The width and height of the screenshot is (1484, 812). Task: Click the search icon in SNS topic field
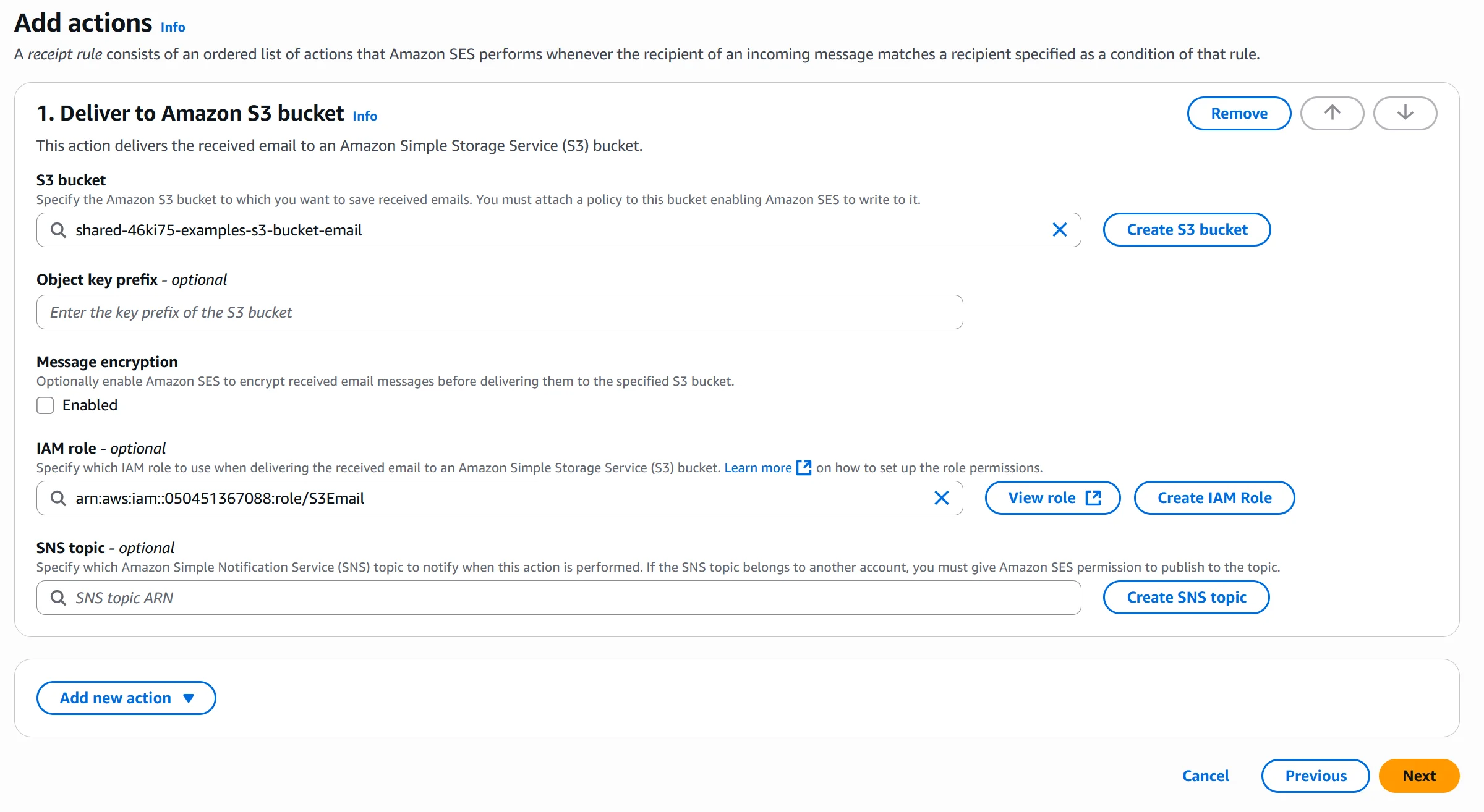58,598
